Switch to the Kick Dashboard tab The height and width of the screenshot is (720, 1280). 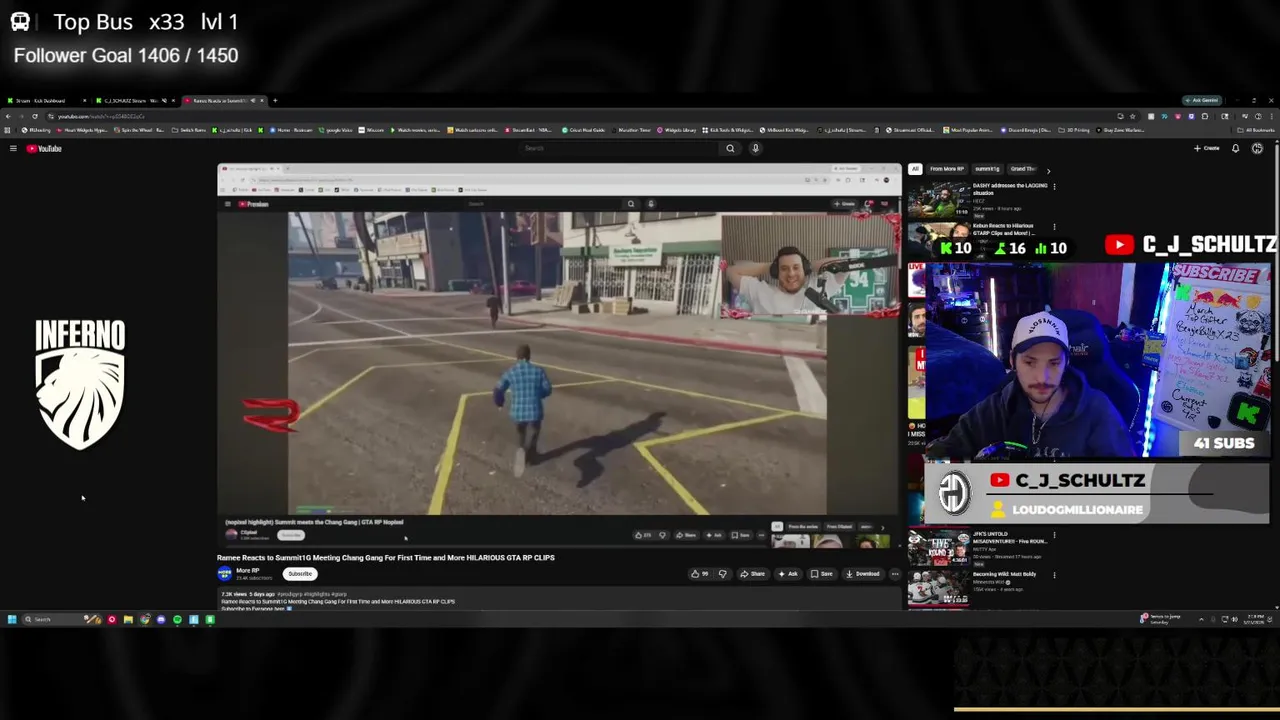tap(45, 100)
